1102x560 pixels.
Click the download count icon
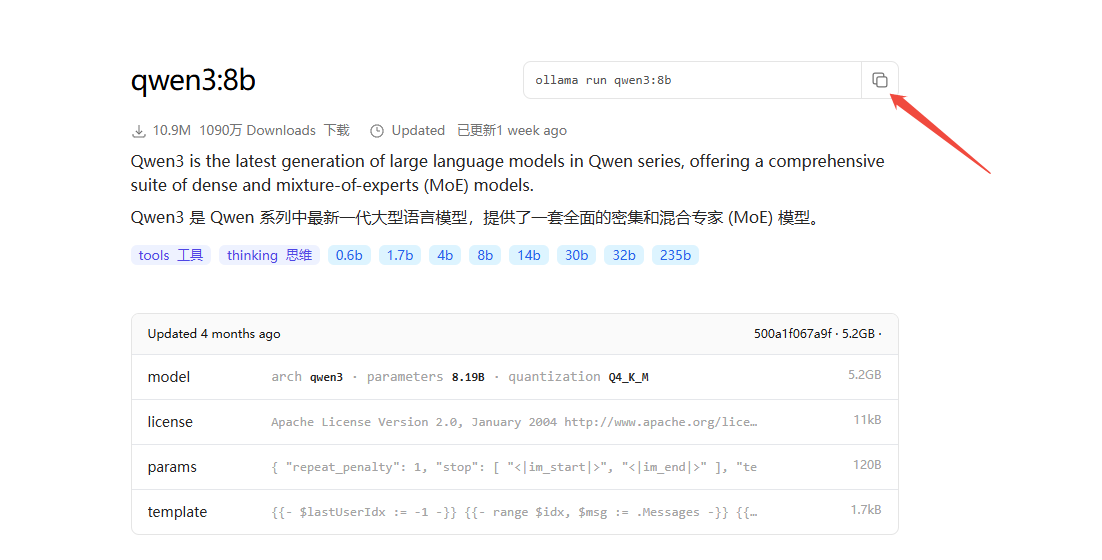139,131
